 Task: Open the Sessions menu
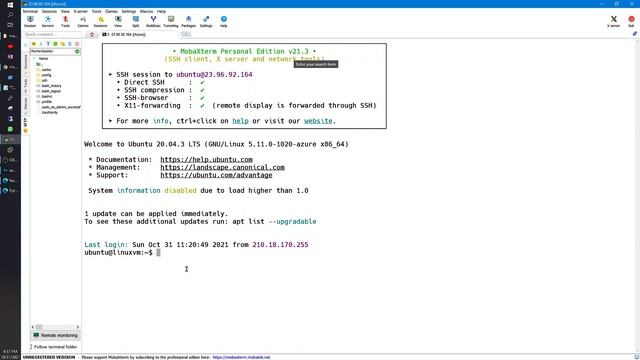[x=49, y=11]
